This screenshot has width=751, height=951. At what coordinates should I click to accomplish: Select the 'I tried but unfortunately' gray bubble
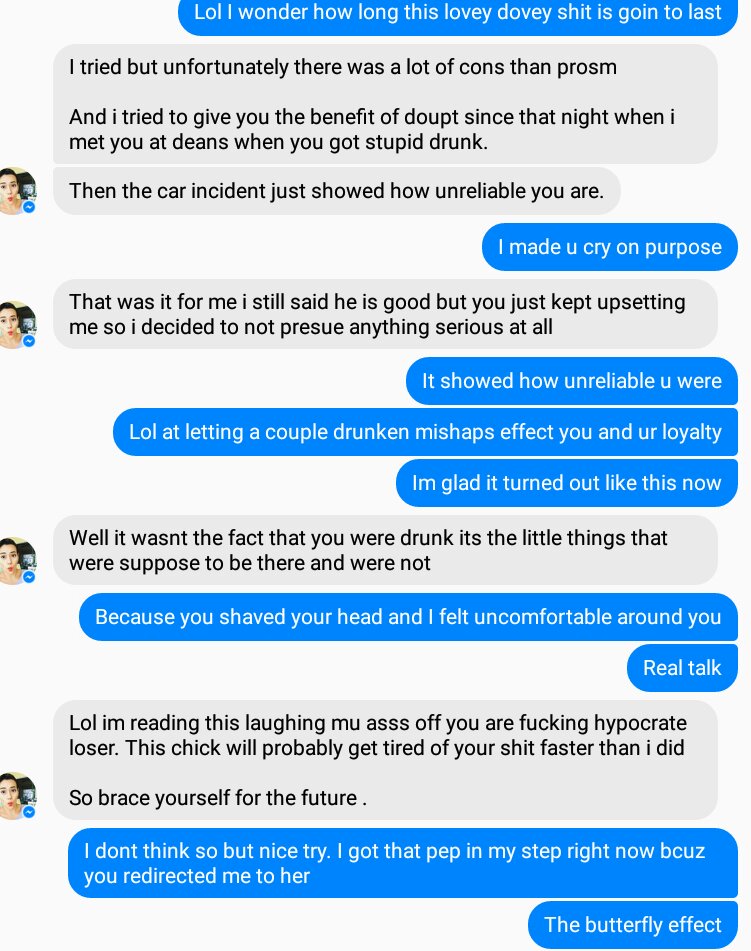385,104
